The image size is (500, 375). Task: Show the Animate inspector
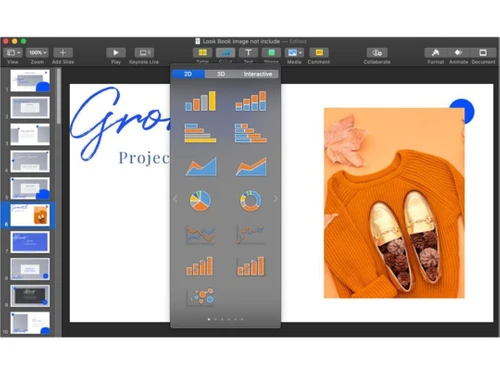[x=458, y=53]
